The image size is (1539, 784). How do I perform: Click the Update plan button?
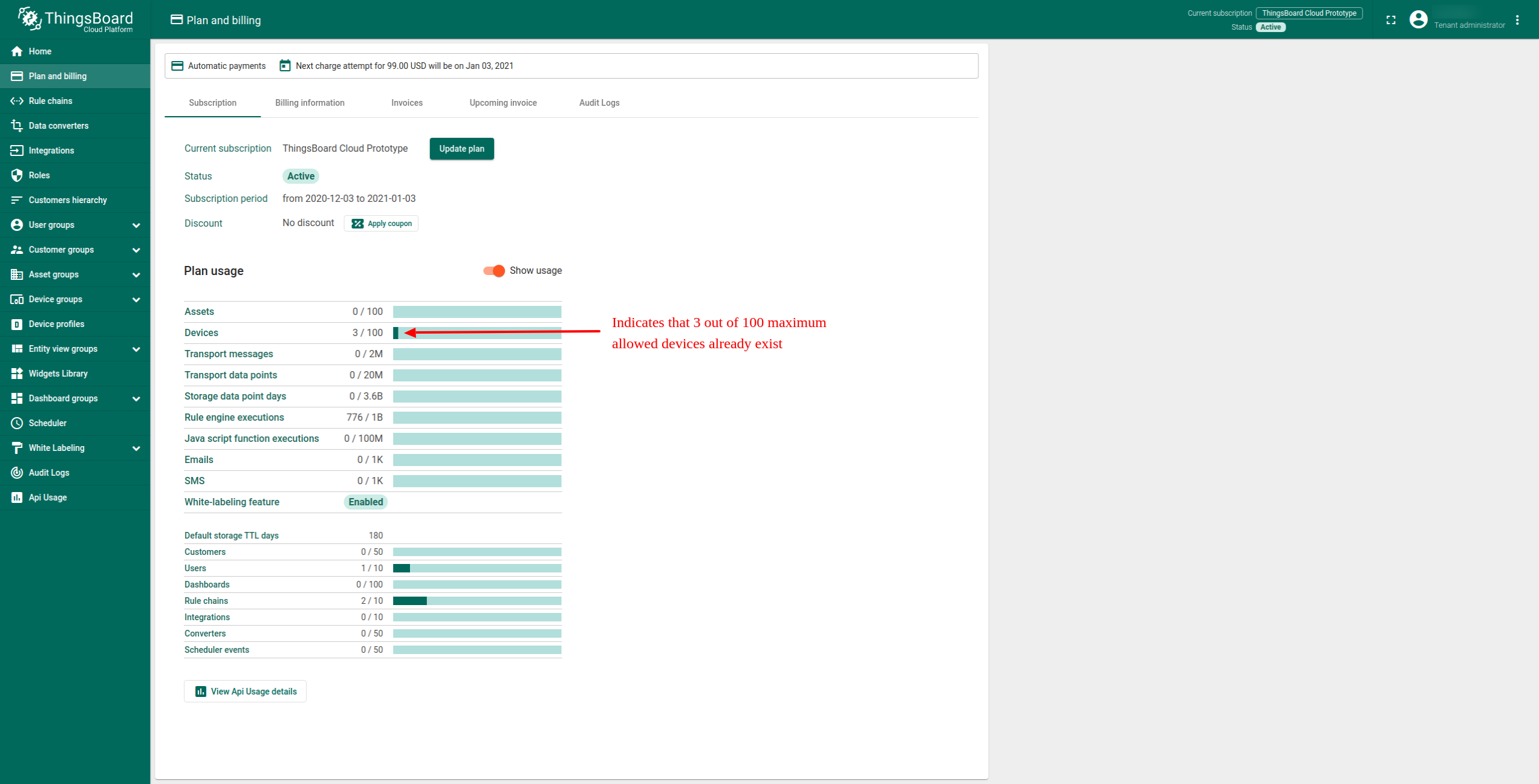point(461,149)
